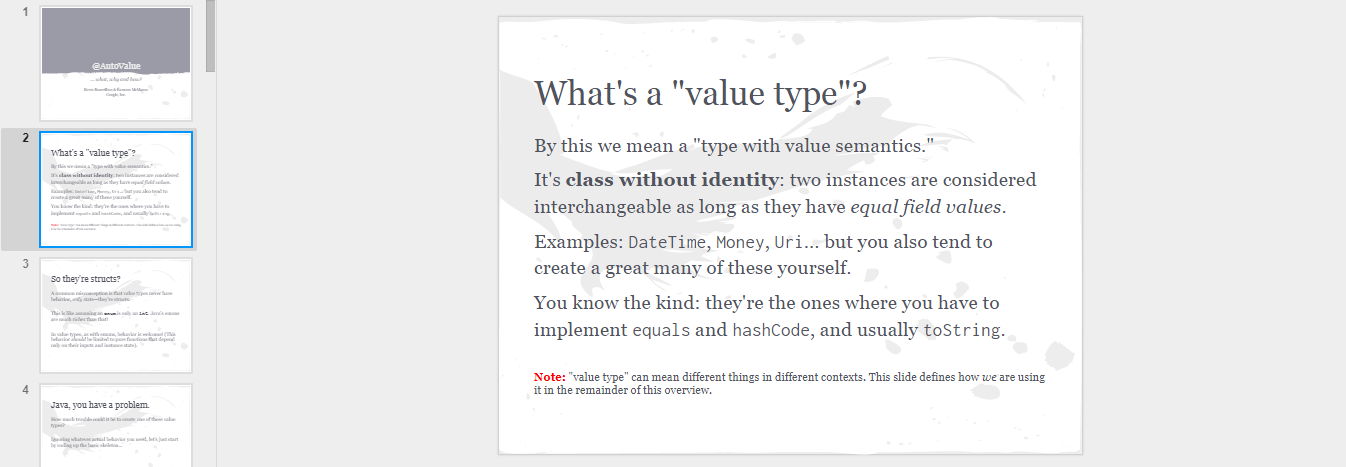Image resolution: width=1346 pixels, height=467 pixels.
Task: Click slide number 1 in the filmstrip
Action: tap(25, 12)
